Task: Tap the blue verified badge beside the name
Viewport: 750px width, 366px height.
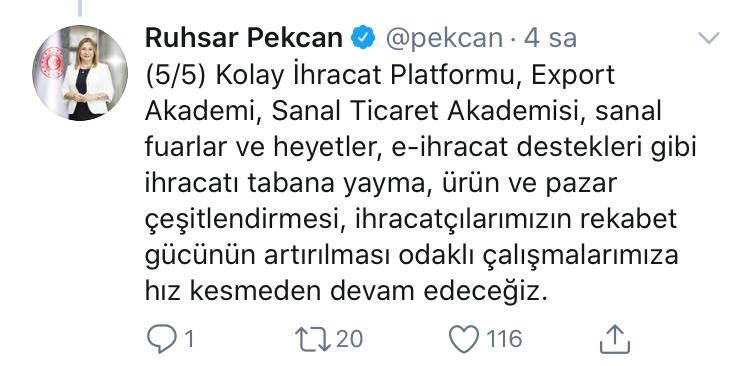Action: (x=364, y=38)
